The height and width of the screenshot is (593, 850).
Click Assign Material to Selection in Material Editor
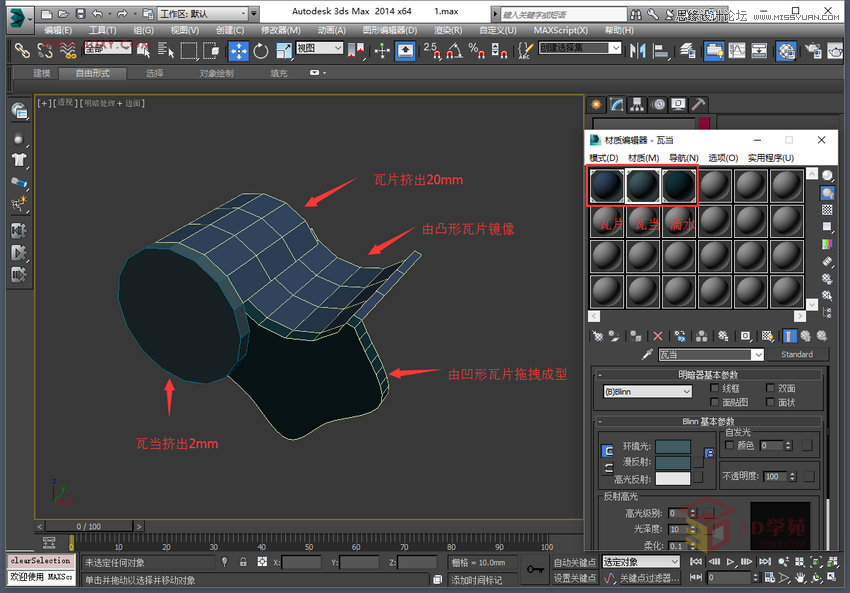pyautogui.click(x=634, y=336)
